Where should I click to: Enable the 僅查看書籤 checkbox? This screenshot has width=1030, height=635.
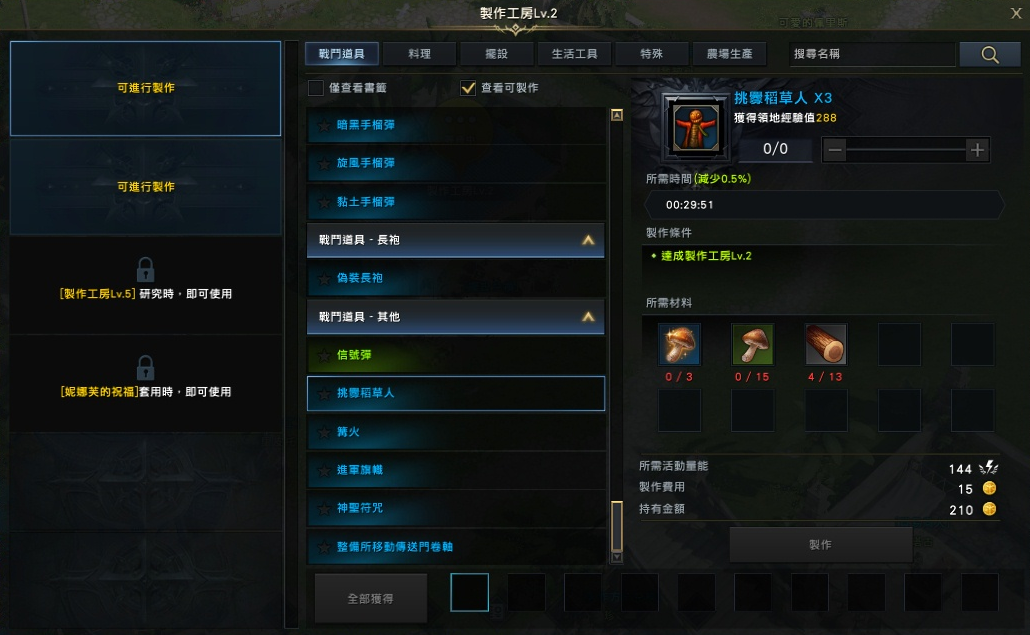pos(316,88)
